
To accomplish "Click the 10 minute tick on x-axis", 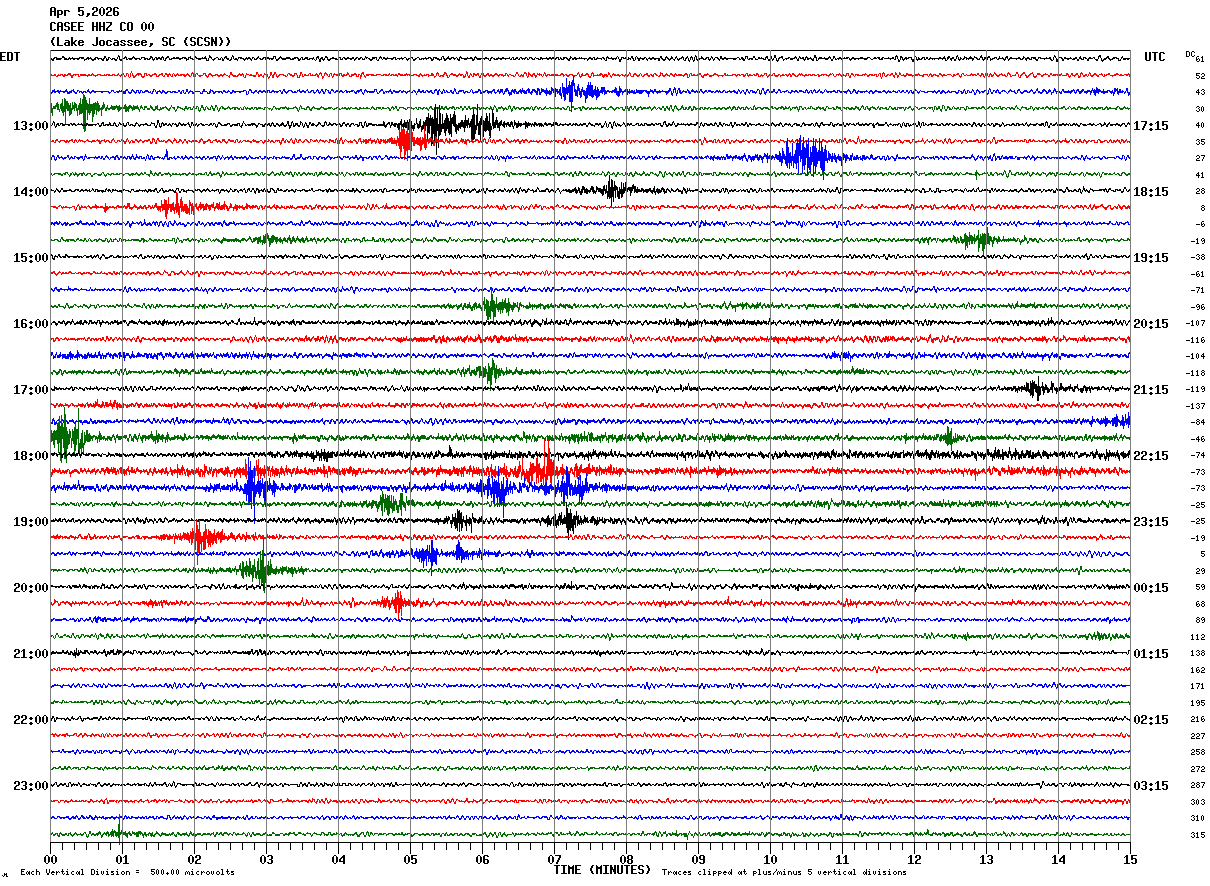I will click(770, 859).
